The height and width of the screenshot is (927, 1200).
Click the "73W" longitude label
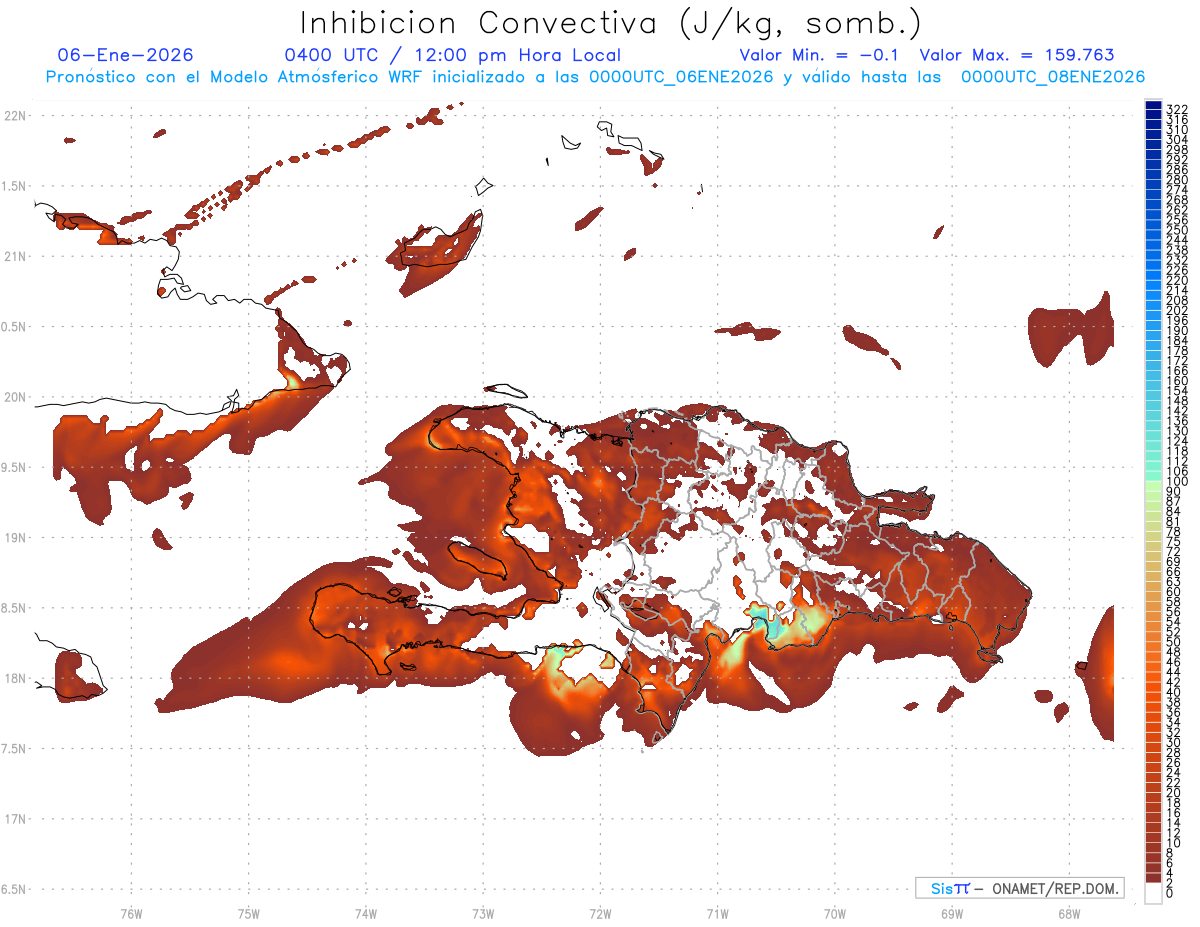pyautogui.click(x=483, y=913)
